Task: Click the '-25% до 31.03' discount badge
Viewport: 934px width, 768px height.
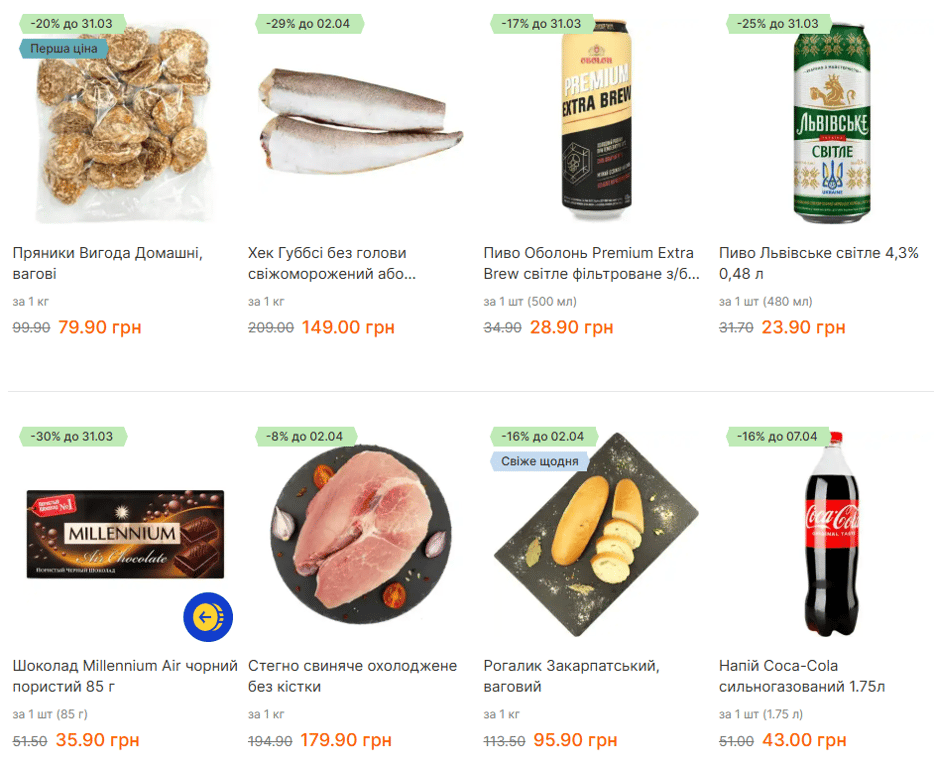Action: tap(778, 24)
